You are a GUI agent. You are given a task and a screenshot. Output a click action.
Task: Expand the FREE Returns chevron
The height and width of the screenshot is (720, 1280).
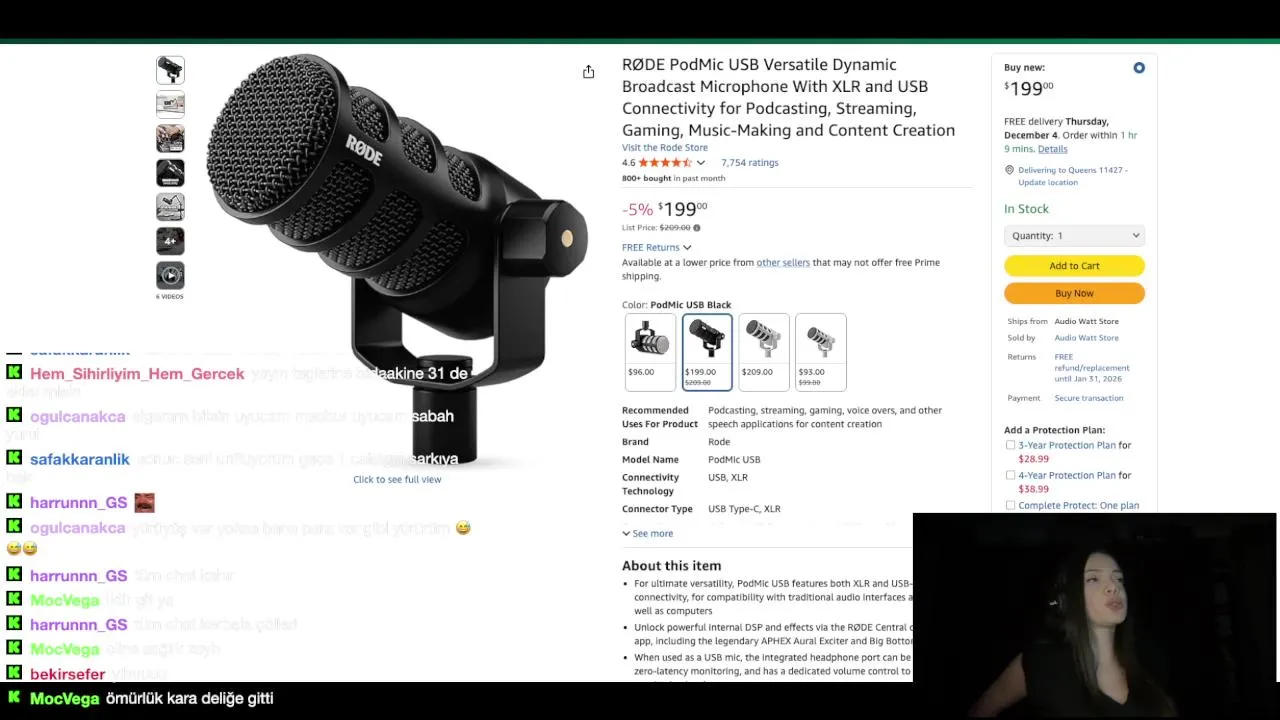pyautogui.click(x=687, y=248)
